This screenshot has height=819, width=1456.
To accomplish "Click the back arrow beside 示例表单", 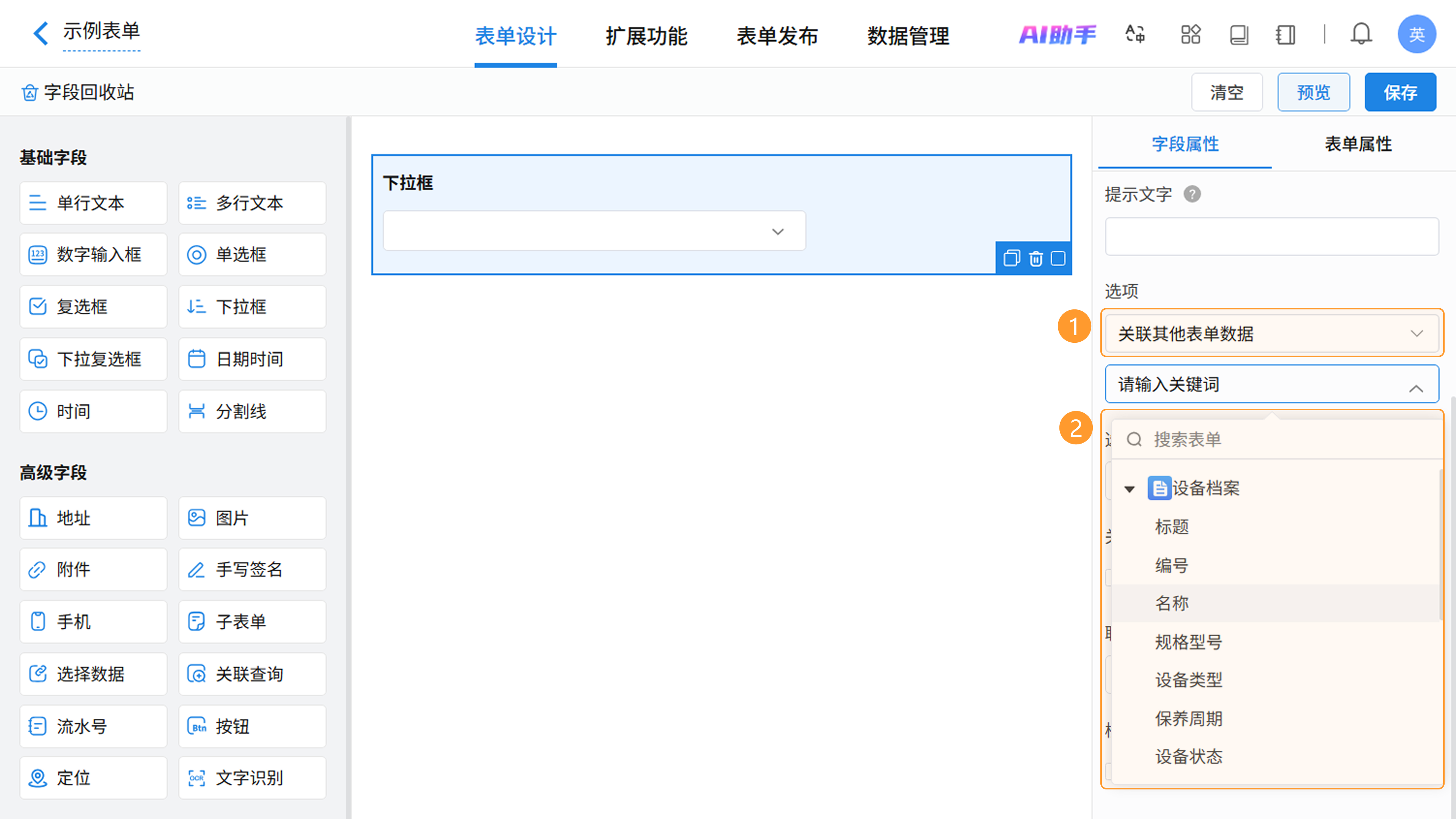I will 41,33.
